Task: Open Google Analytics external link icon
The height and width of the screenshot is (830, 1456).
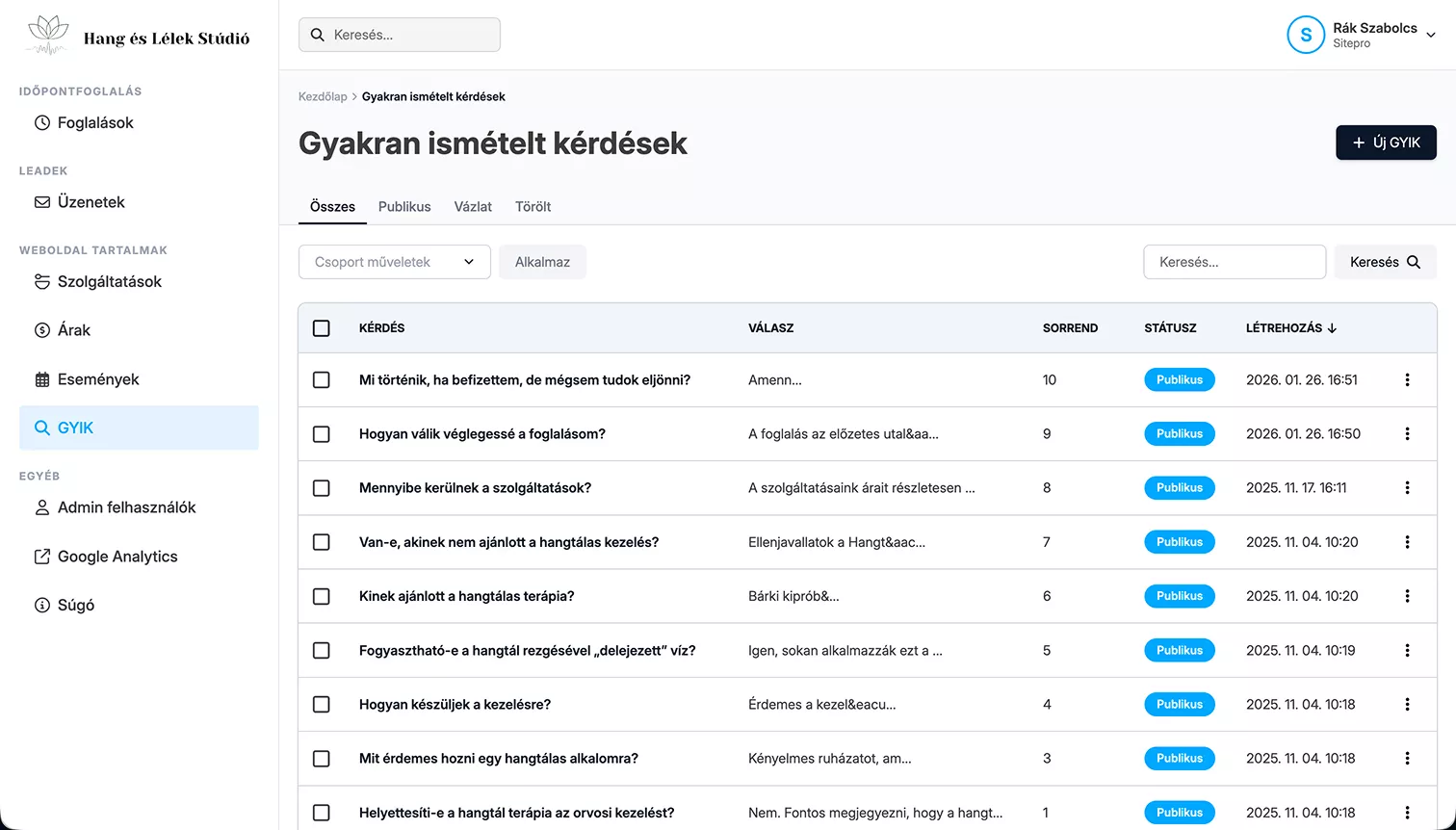Action: pos(42,557)
